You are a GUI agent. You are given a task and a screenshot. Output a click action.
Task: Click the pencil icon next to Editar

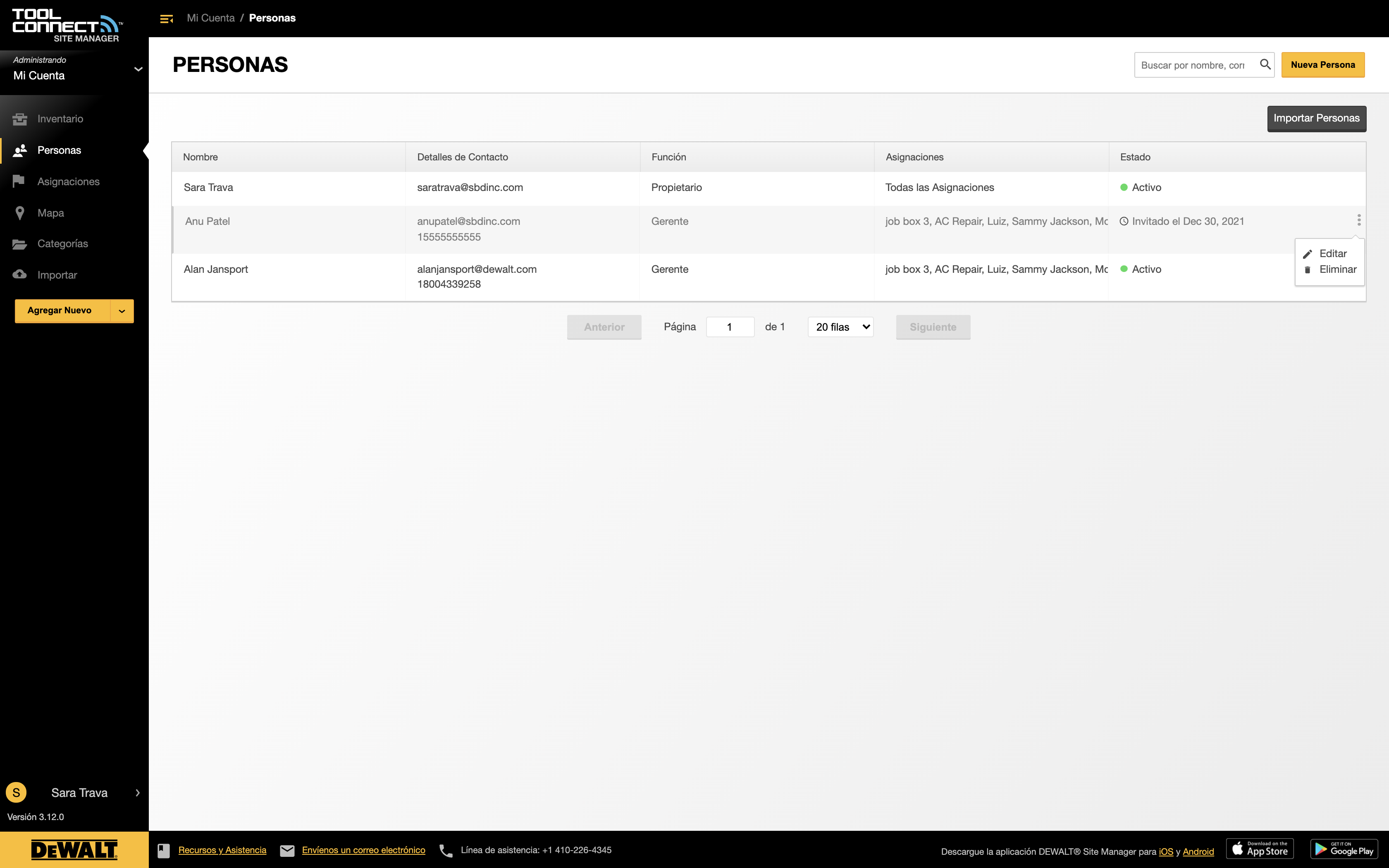click(x=1308, y=254)
